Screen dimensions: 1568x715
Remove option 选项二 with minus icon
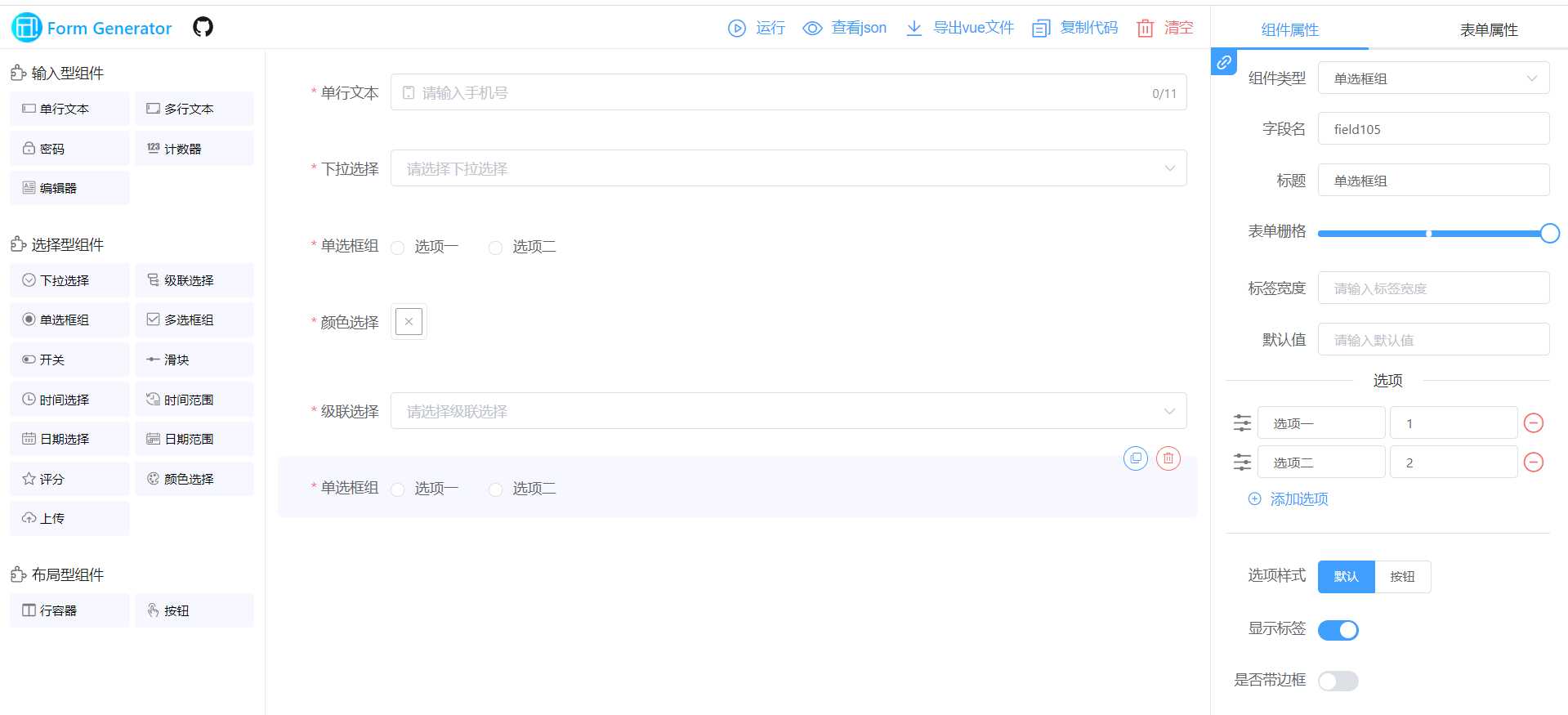coord(1534,463)
